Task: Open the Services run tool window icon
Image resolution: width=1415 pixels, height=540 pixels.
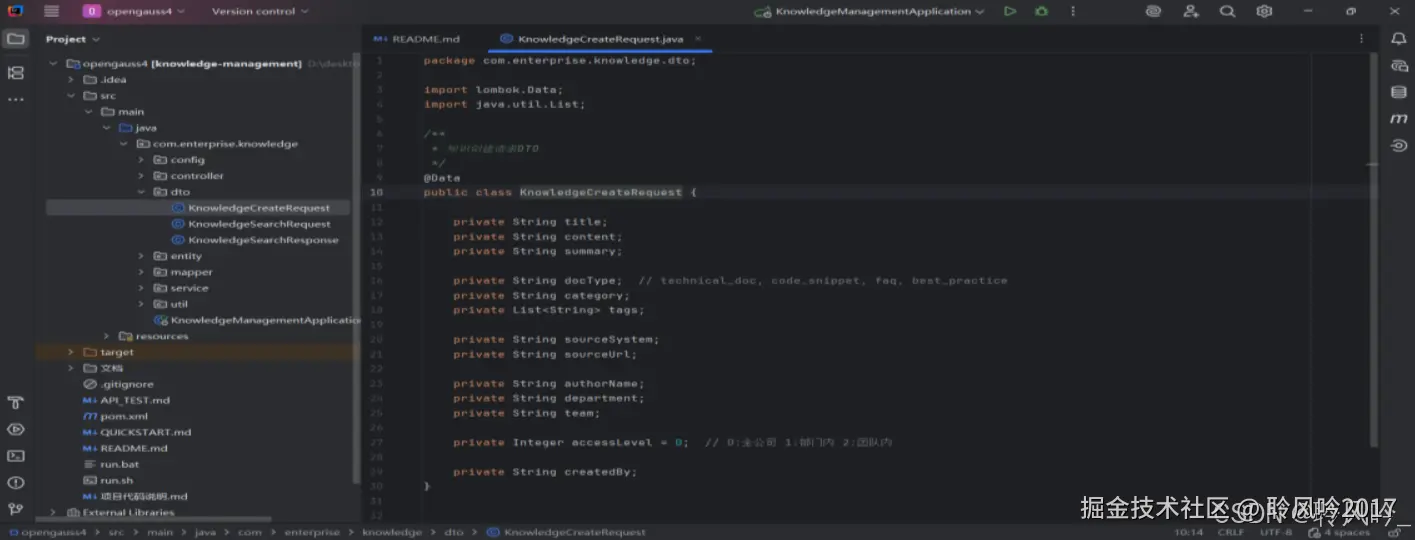Action: [15, 429]
